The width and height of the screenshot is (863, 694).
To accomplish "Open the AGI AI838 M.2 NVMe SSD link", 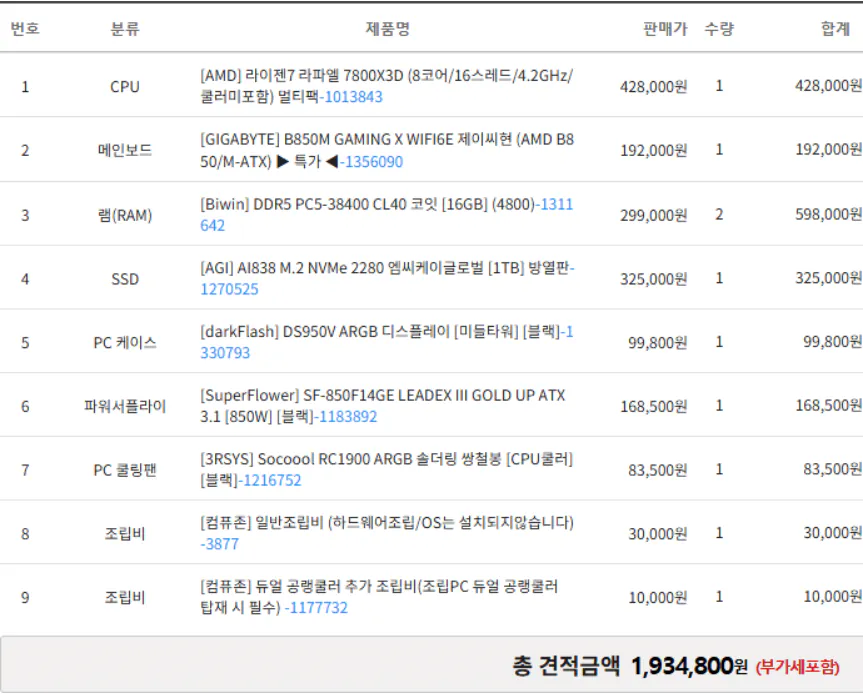I will tap(387, 278).
